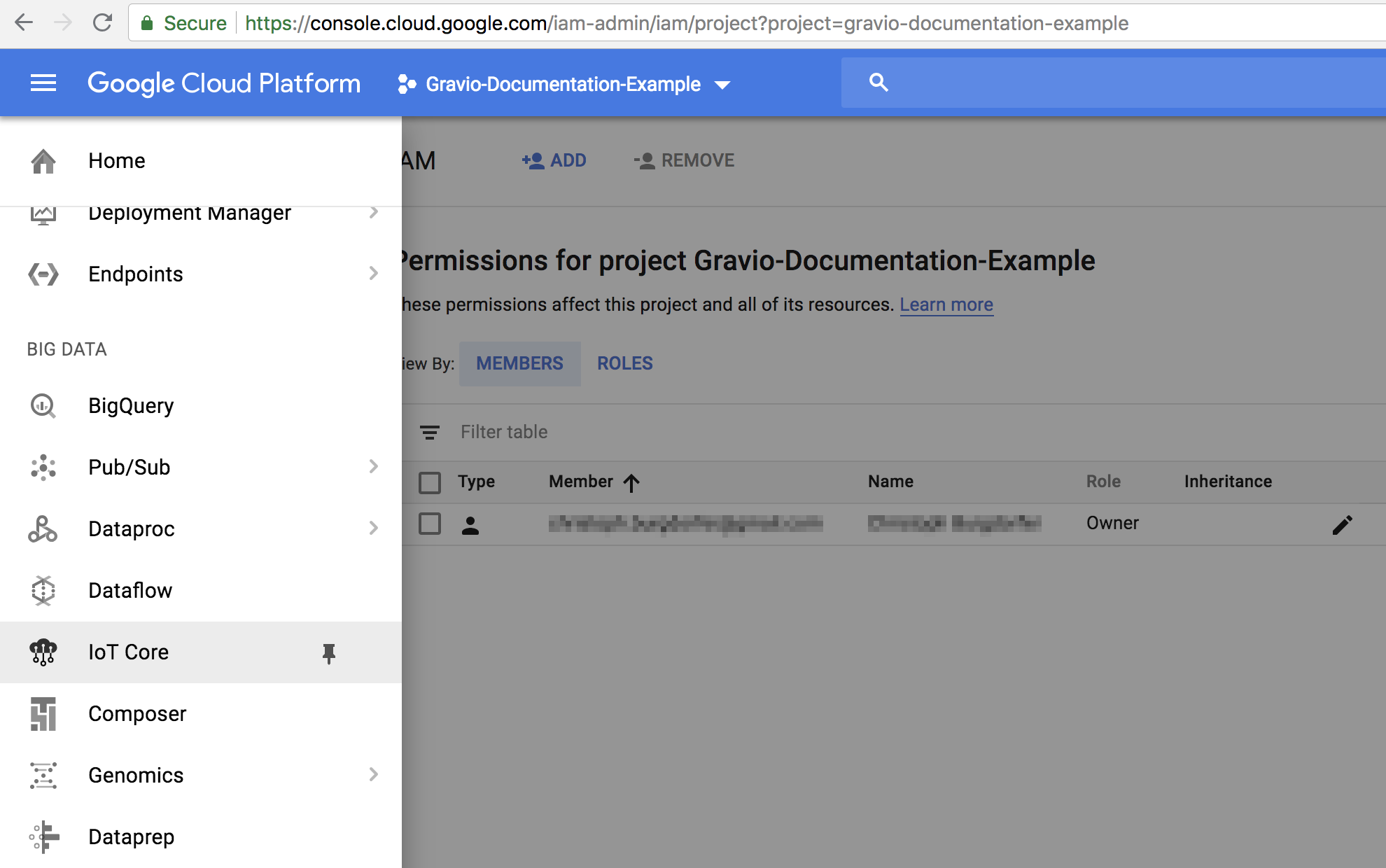Click the Google Cloud Platform logo text
Screen dimensions: 1386x868
(x=224, y=83)
